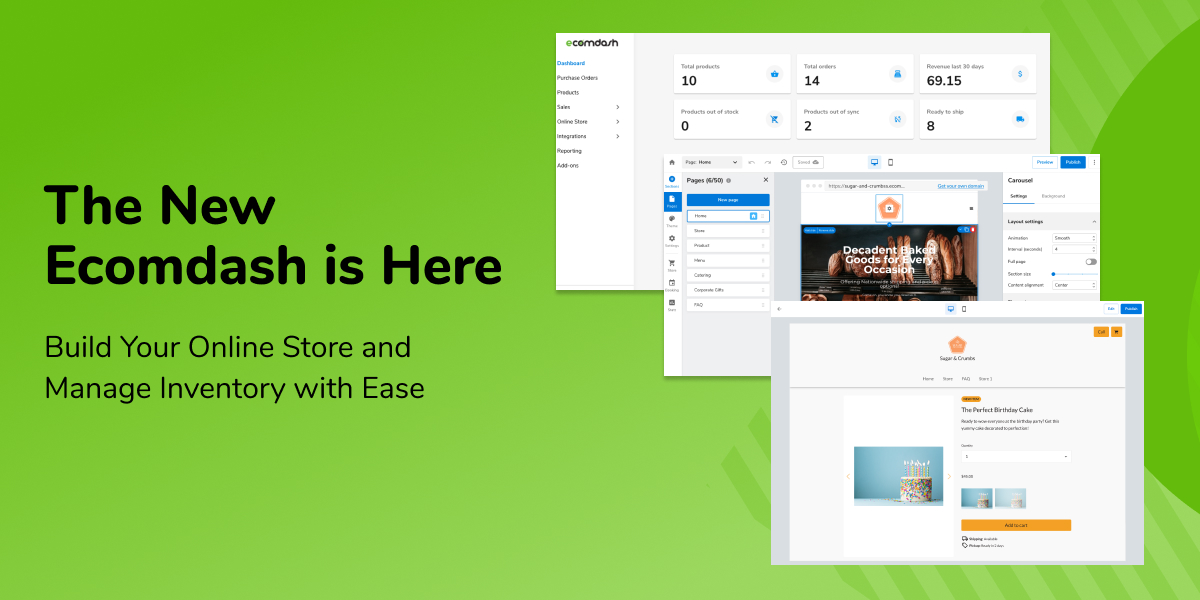Click the Theme palette icon in editor sidebar
1200x600 pixels.
(x=672, y=218)
